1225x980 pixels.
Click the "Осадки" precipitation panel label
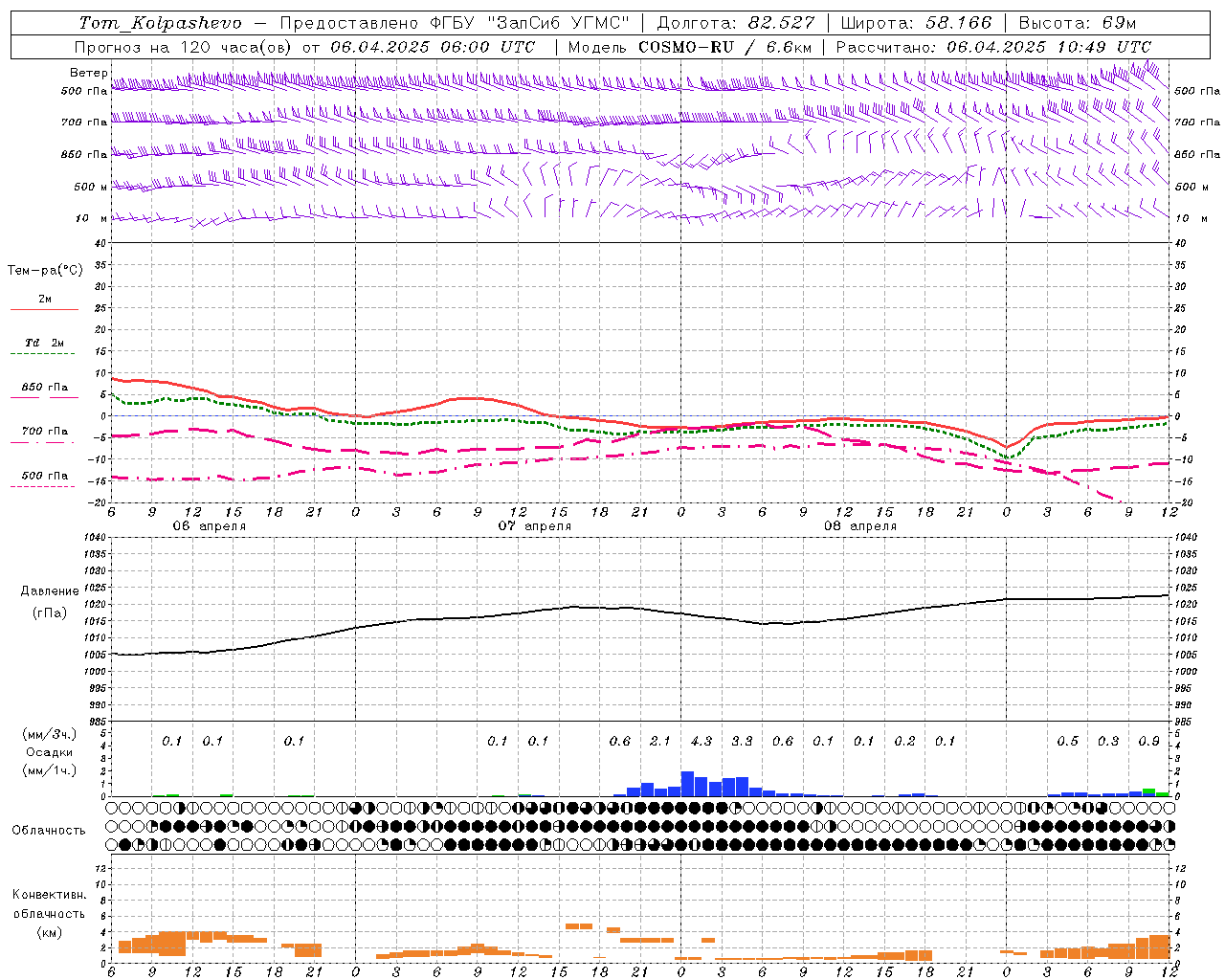(x=50, y=752)
